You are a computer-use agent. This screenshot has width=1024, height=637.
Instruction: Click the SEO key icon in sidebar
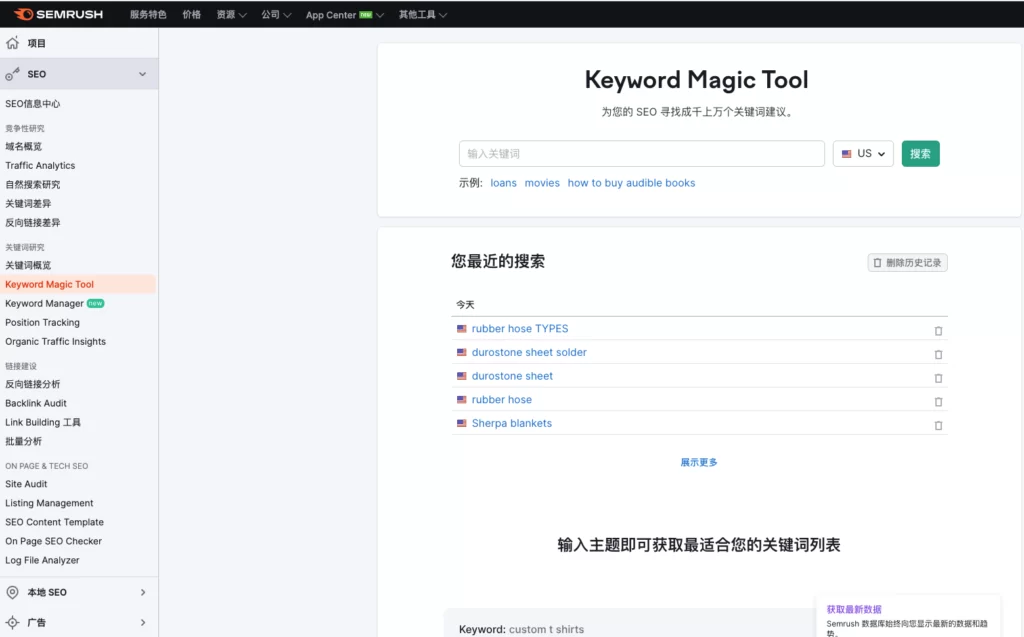12,74
